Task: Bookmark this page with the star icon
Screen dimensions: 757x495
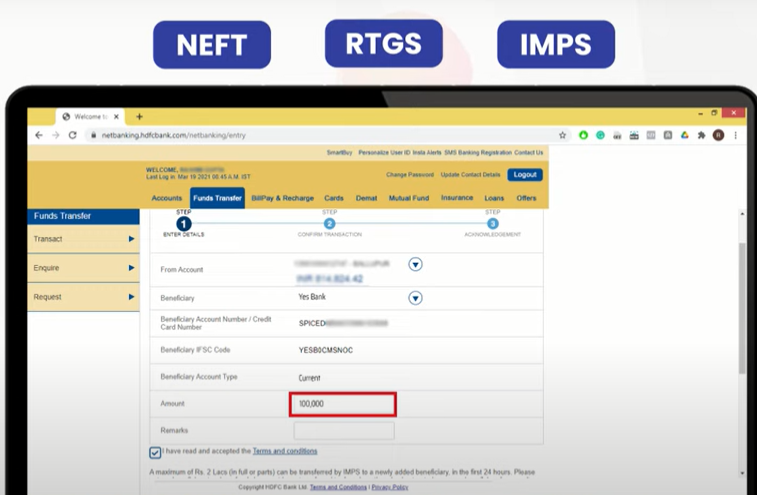Action: click(562, 135)
